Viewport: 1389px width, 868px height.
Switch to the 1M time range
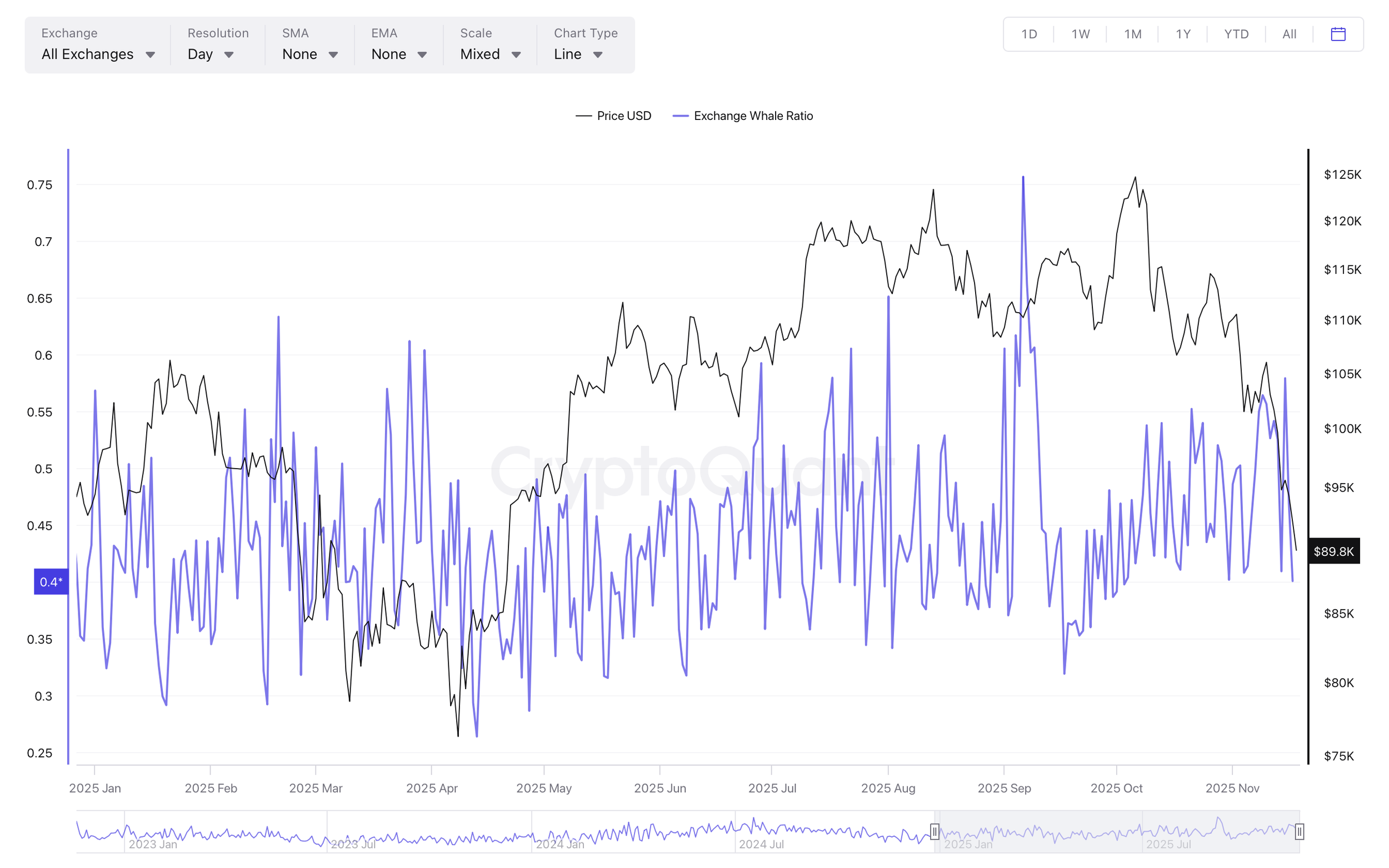point(1132,34)
